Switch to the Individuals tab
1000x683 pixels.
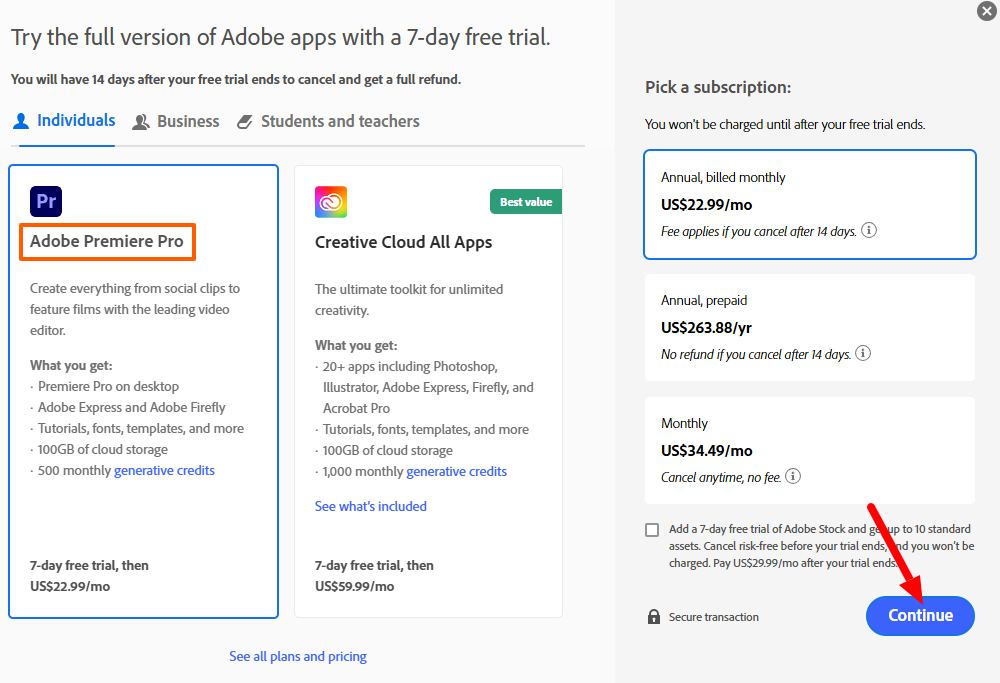(x=64, y=121)
